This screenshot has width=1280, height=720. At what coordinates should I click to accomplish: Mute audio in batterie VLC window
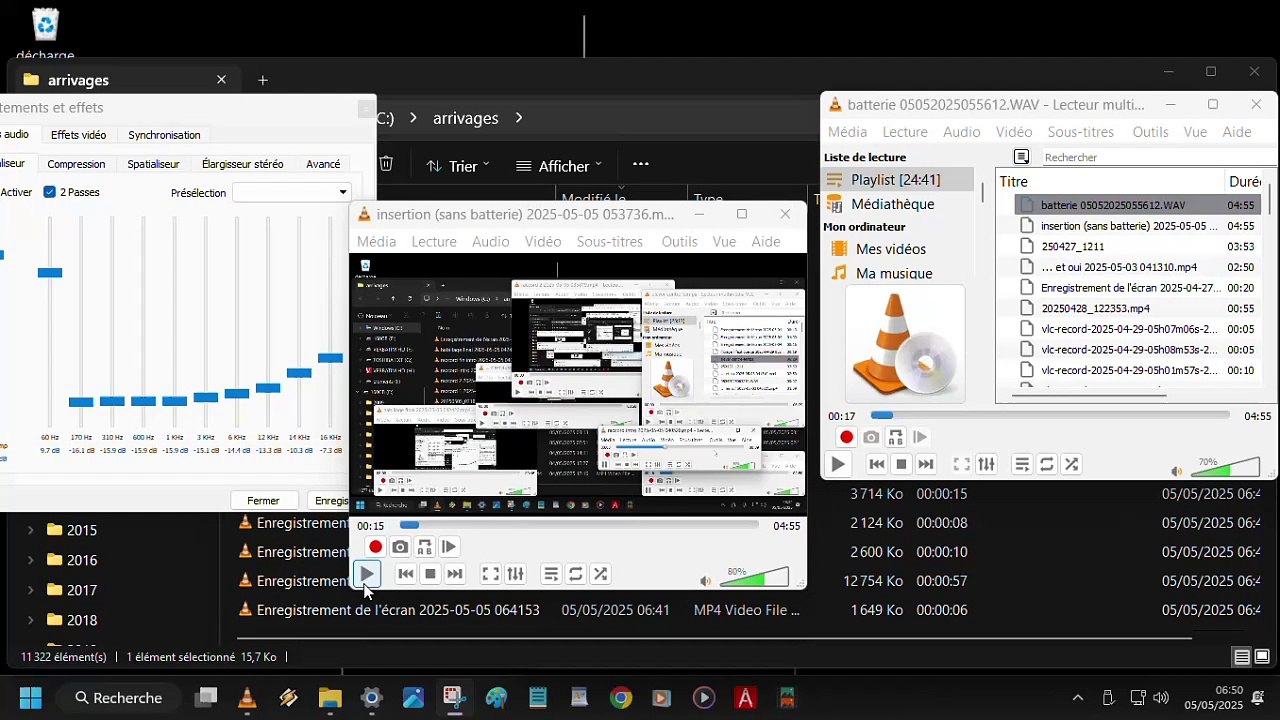point(1176,471)
